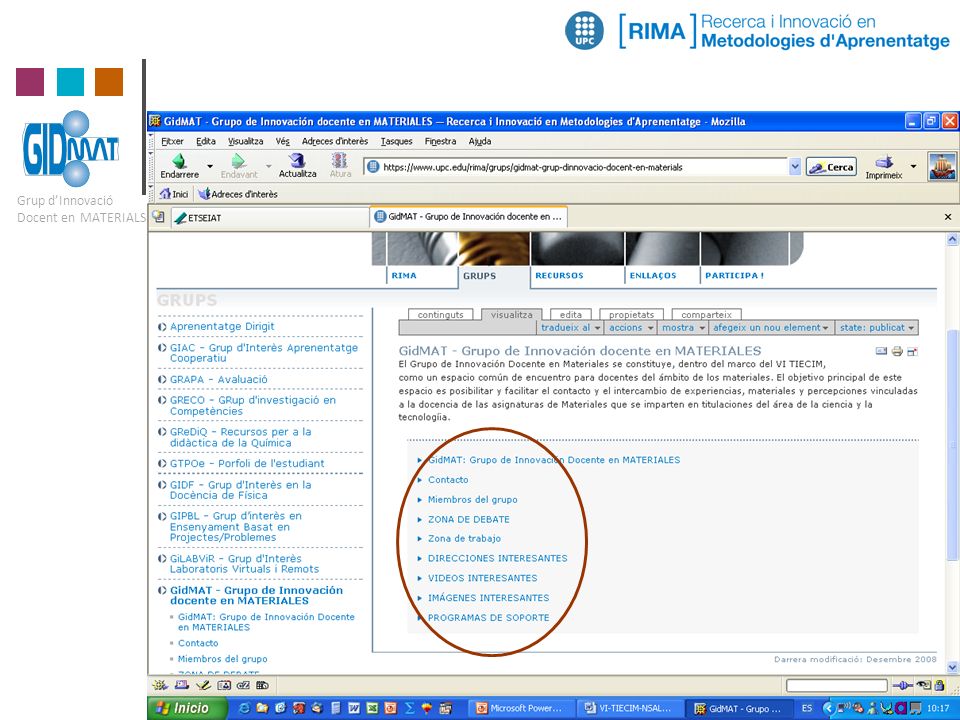Click the ES language indicator in the taskbar

point(807,708)
